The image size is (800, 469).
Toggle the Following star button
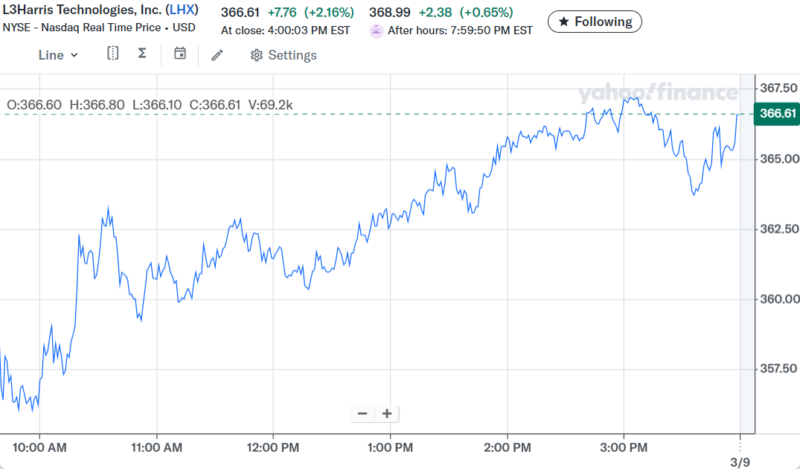tap(595, 21)
